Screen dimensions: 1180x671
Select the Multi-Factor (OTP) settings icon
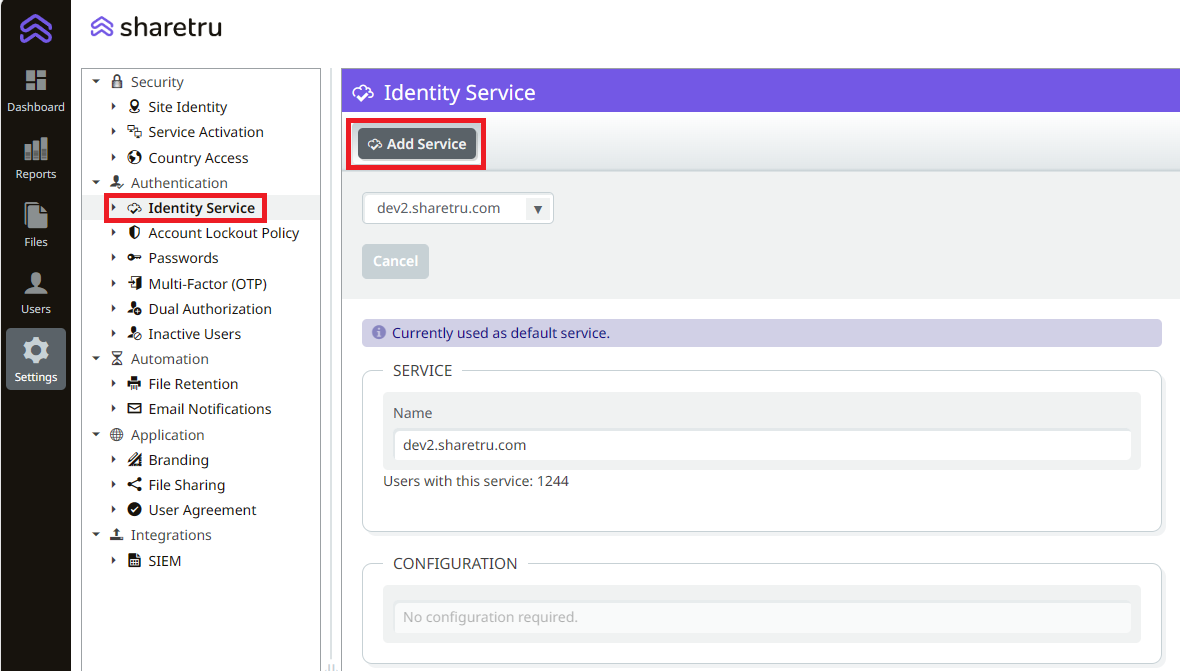click(134, 283)
